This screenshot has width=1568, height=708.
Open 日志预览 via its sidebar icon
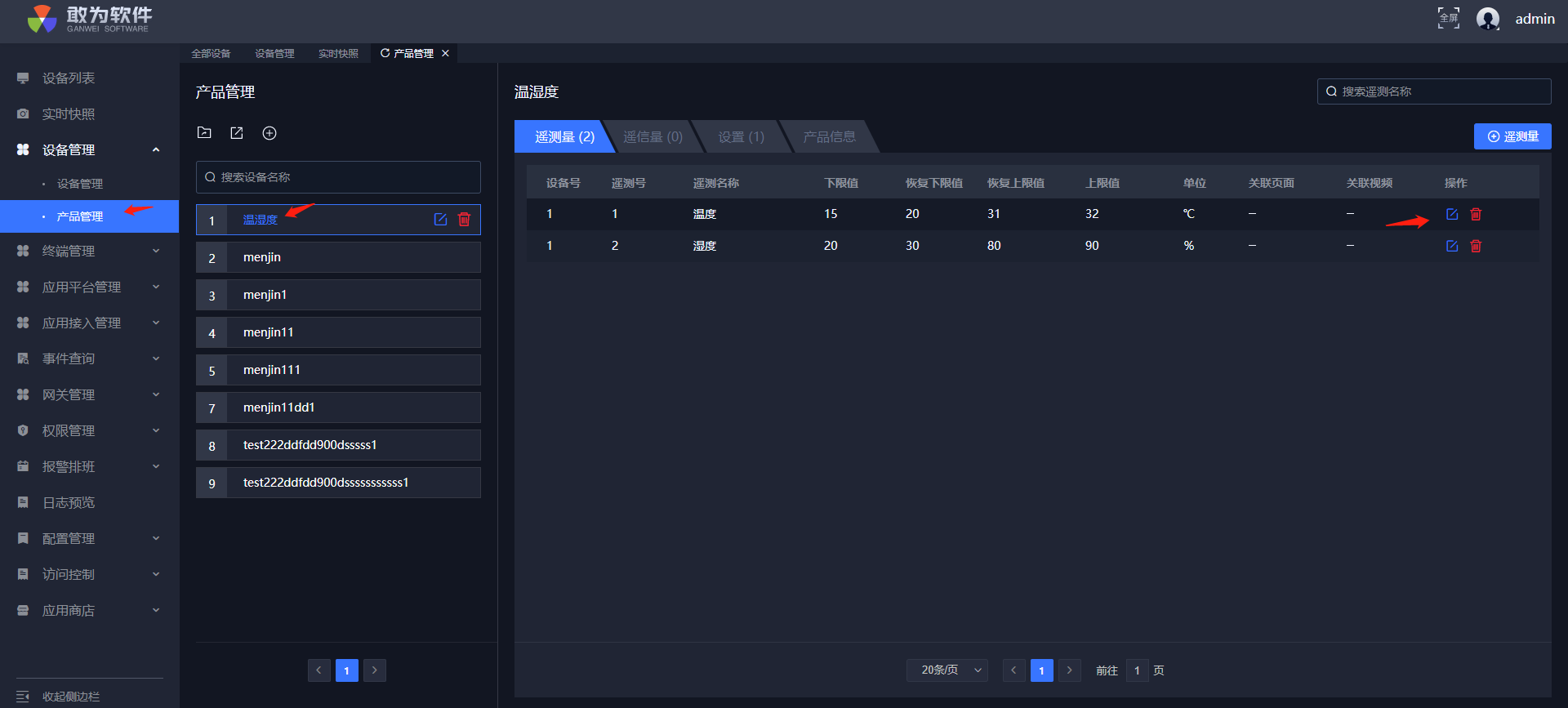(23, 503)
